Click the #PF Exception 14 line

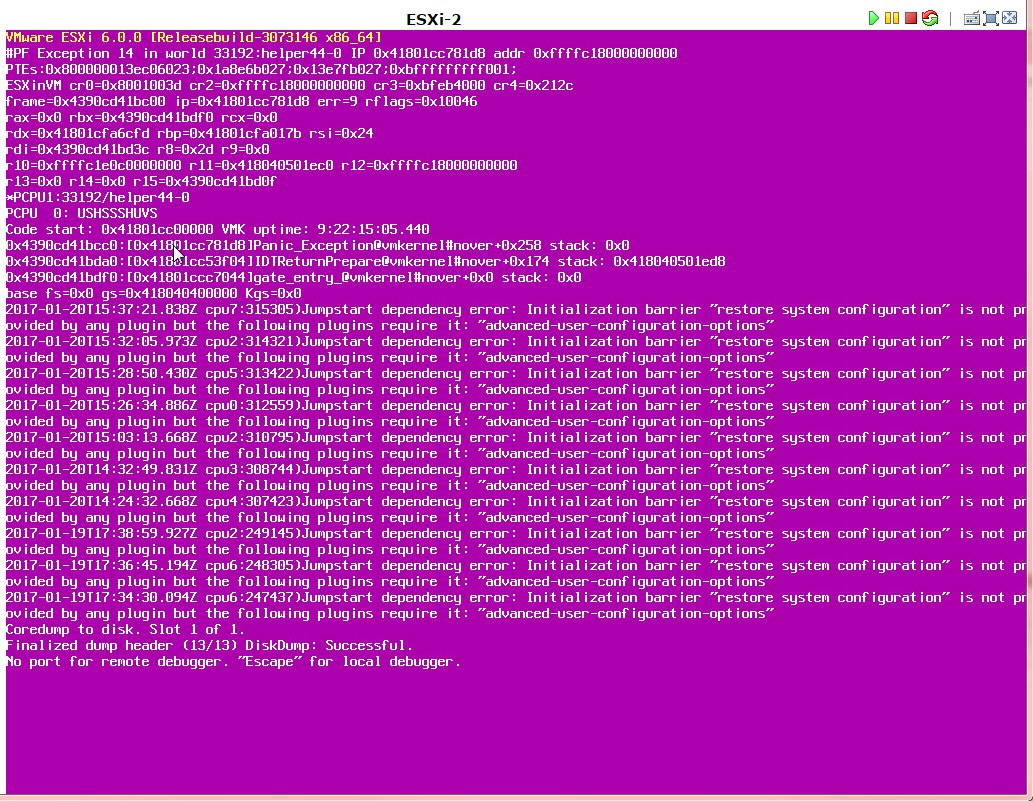[x=341, y=53]
